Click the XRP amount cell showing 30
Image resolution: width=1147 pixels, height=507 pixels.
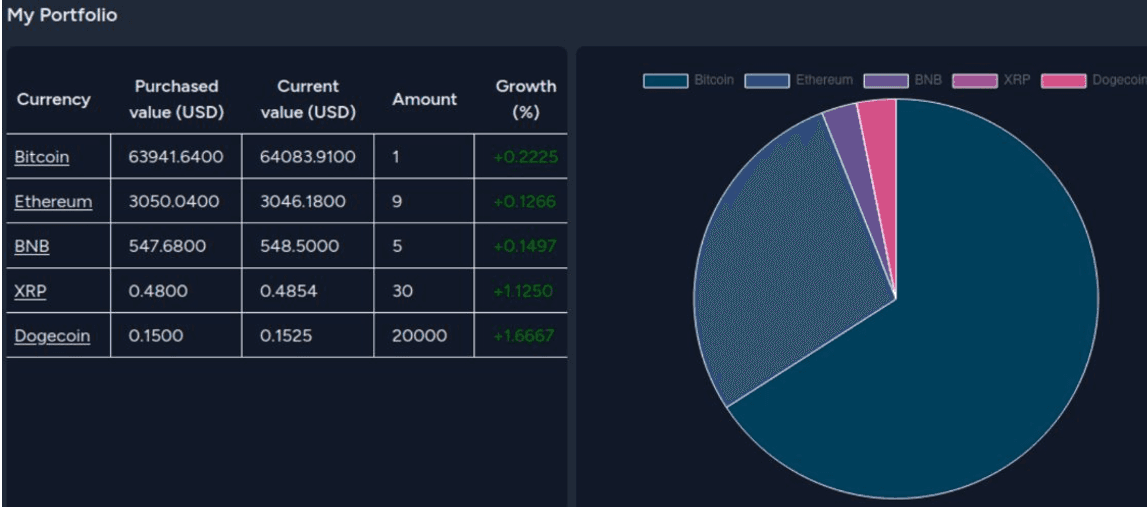(x=402, y=291)
